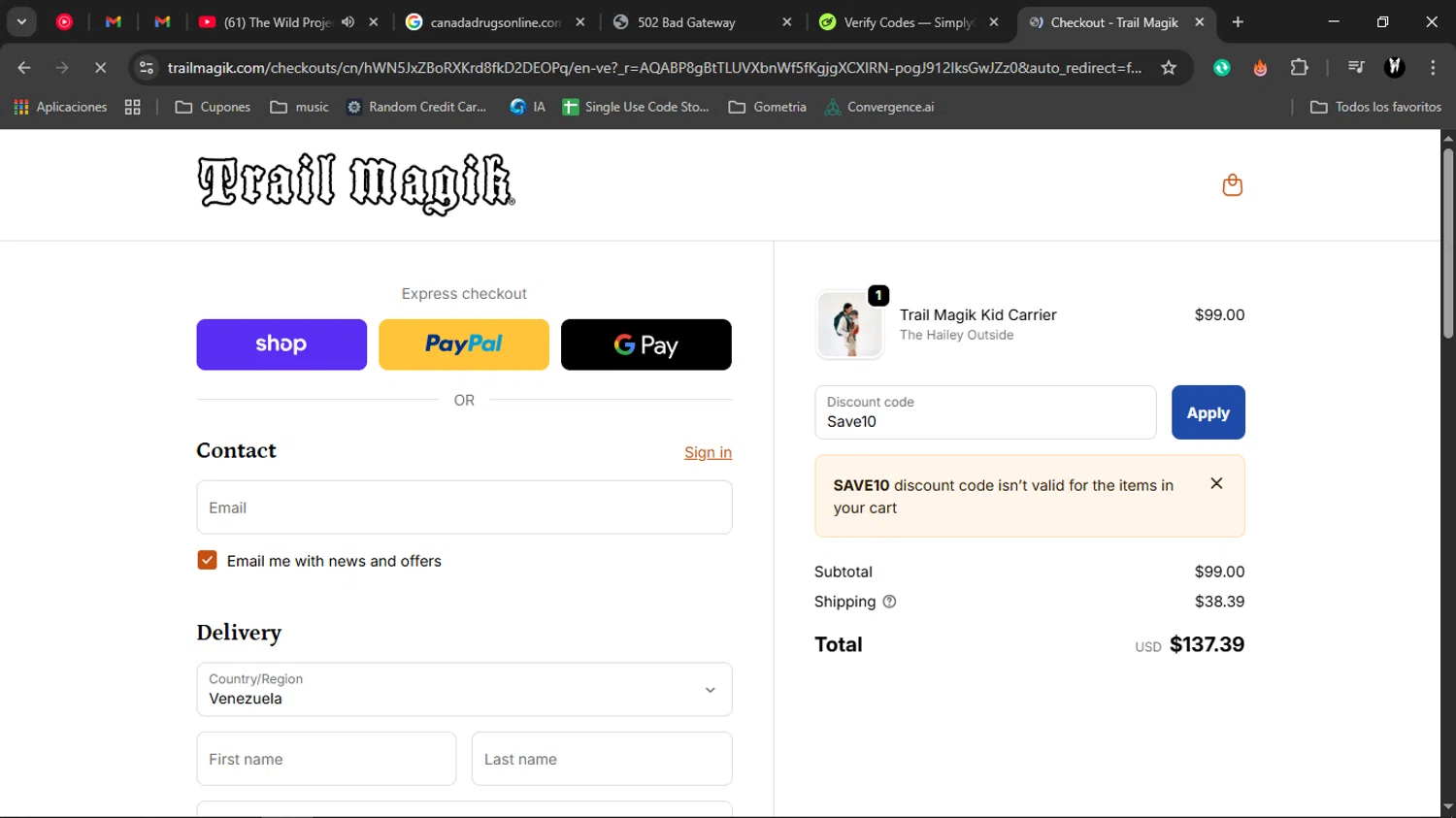Switch to first pinned Gmail tab
Image resolution: width=1456 pixels, height=818 pixels.
click(x=114, y=21)
